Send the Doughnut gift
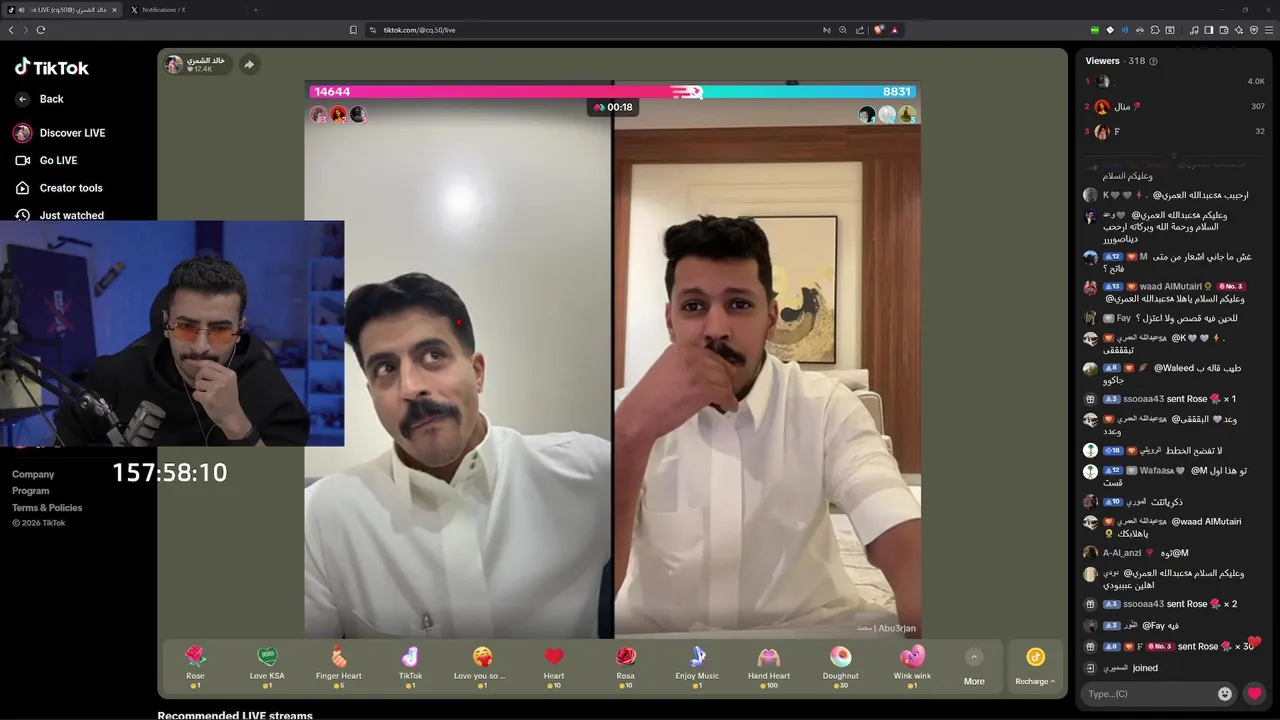 (x=841, y=667)
